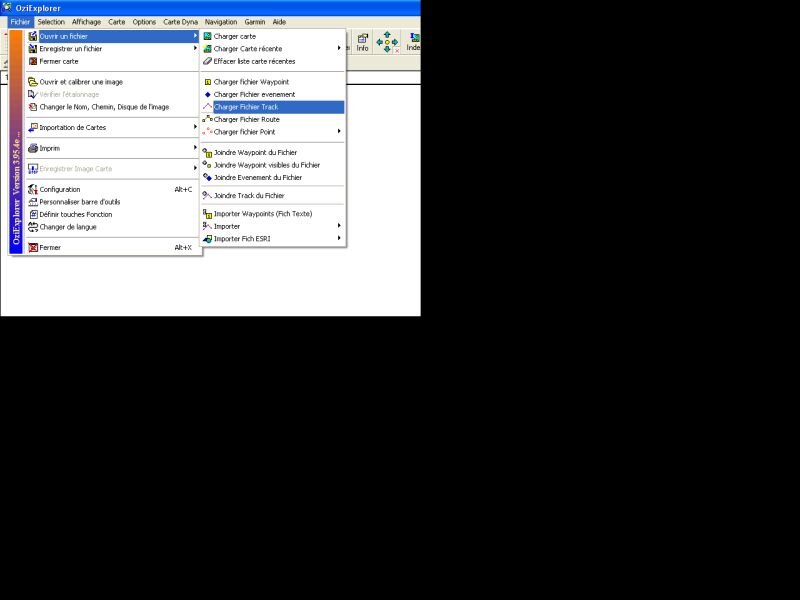Screen dimensions: 800x600
Task: Select Effacer liste carte récentes entry
Action: coord(273,61)
